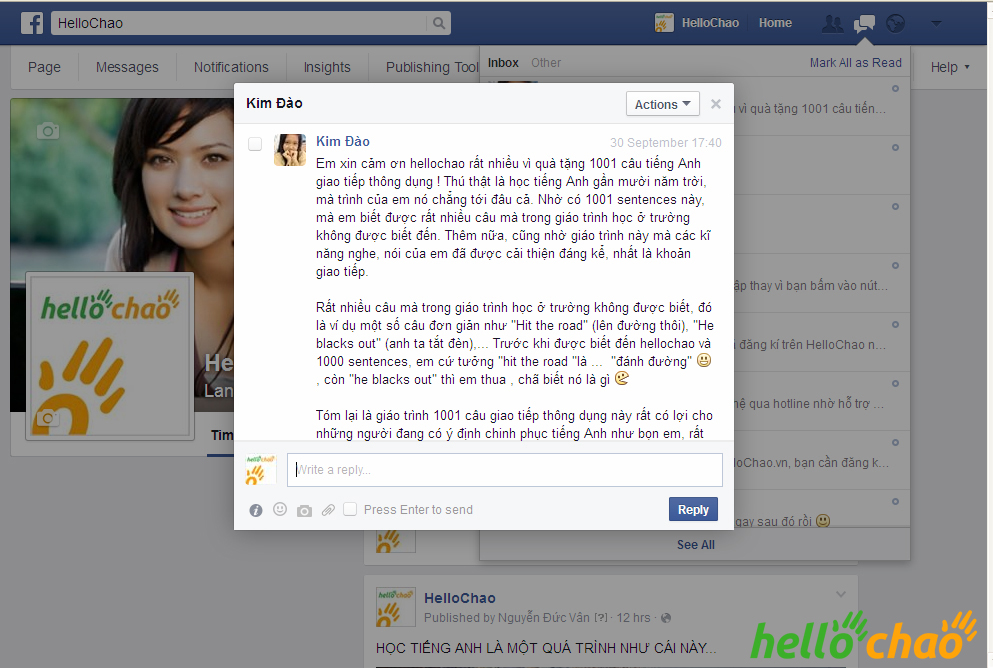
Task: Toggle read dot for 'đăng kí trên HelloChao' message
Action: 895,325
